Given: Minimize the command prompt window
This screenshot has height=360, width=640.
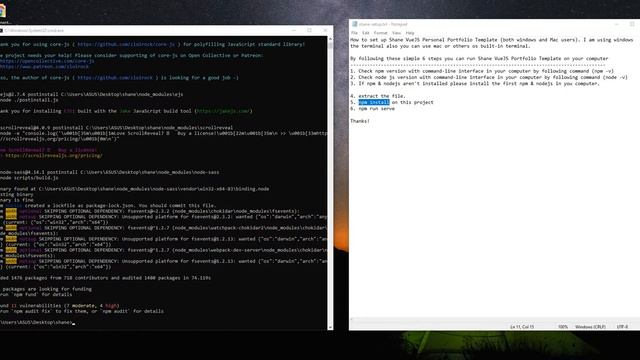Looking at the screenshot, I should coord(293,31).
